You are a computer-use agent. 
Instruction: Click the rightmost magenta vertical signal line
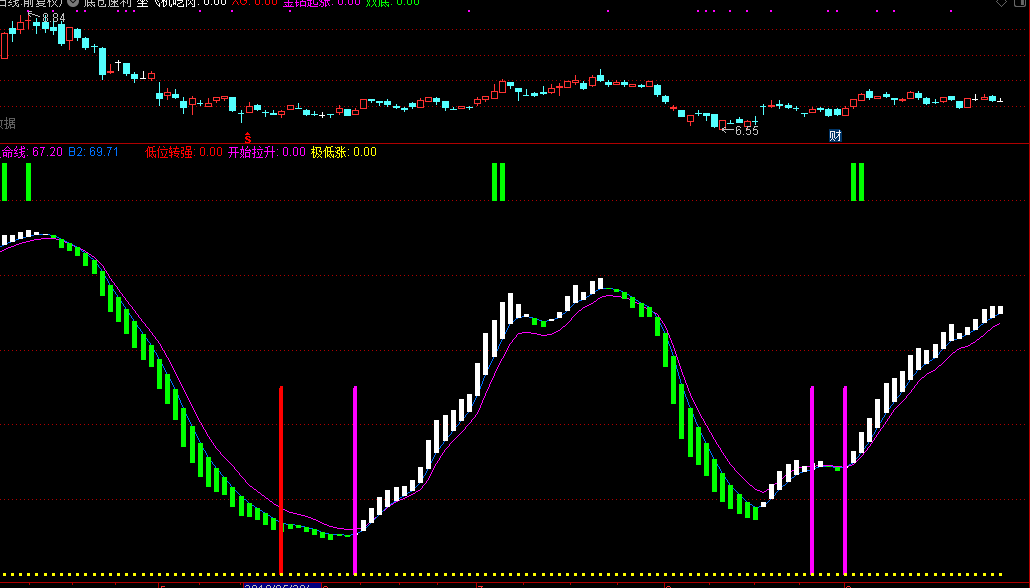click(x=845, y=480)
